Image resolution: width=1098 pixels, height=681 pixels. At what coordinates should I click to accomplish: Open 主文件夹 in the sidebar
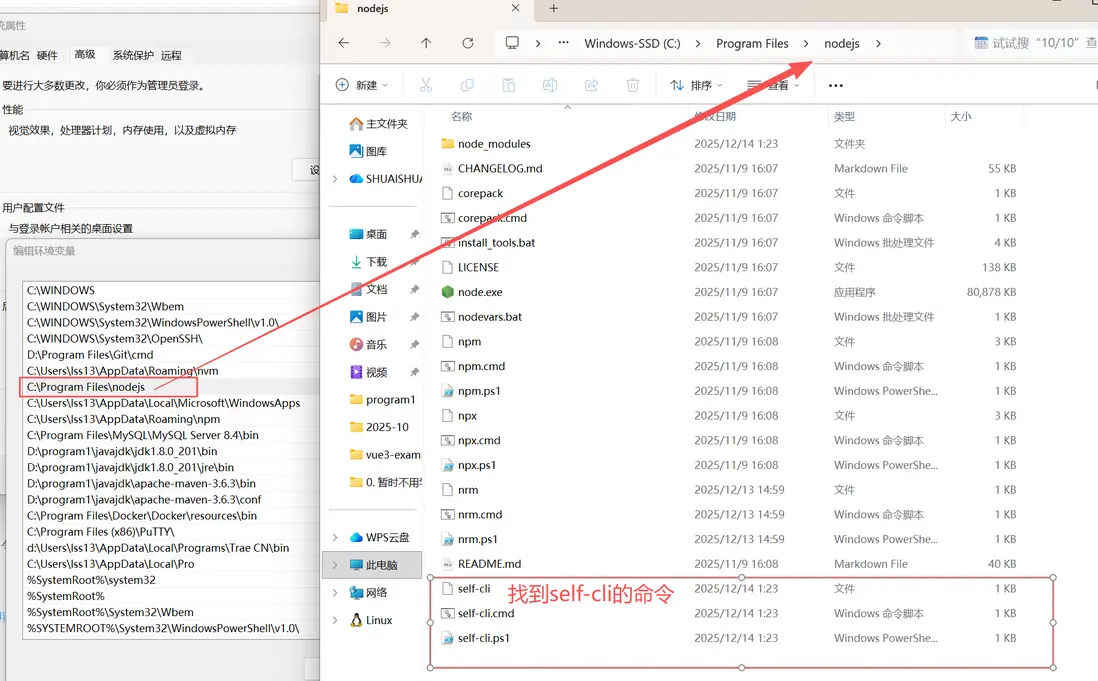coord(378,124)
